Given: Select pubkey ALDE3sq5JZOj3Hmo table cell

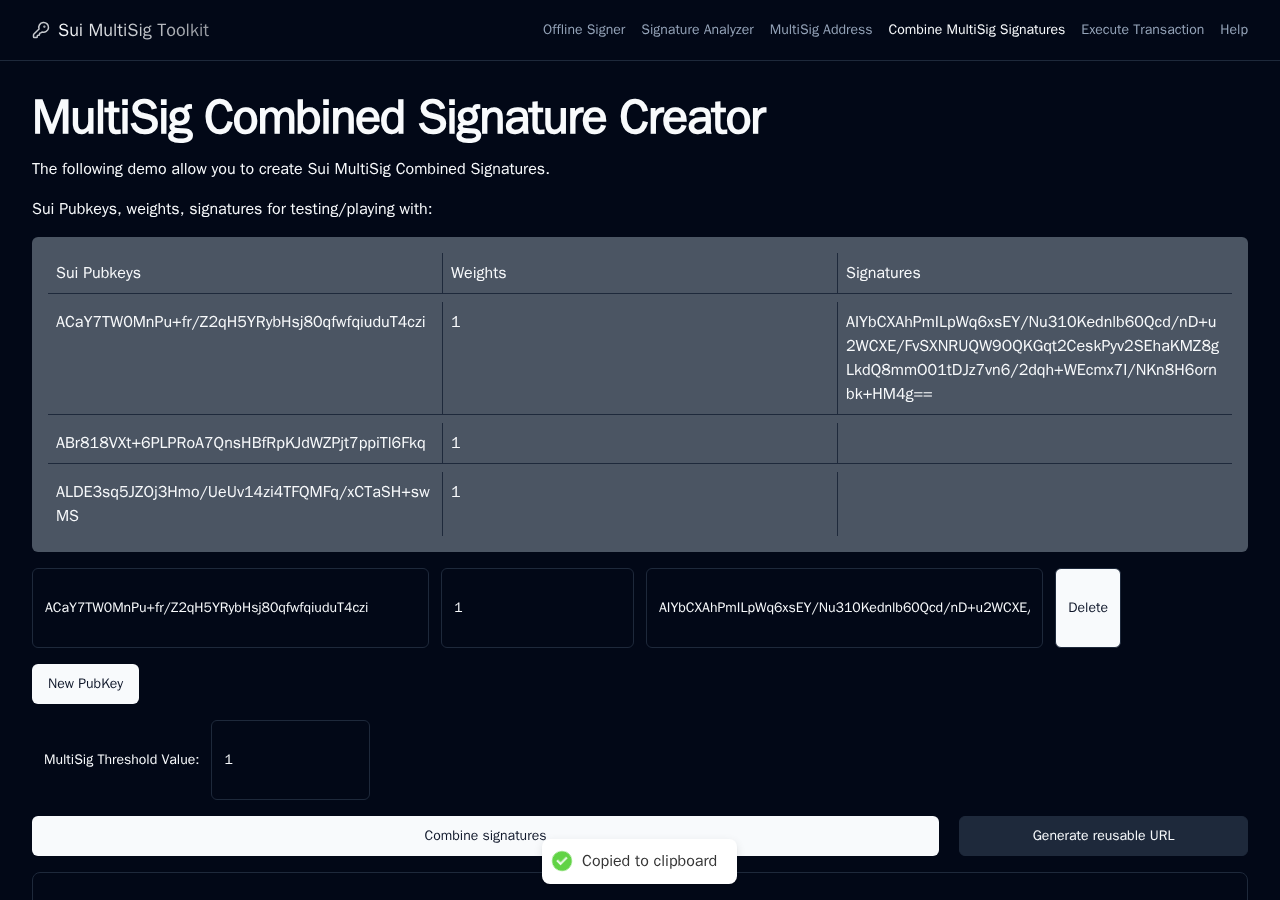Looking at the screenshot, I should pyautogui.click(x=245, y=504).
